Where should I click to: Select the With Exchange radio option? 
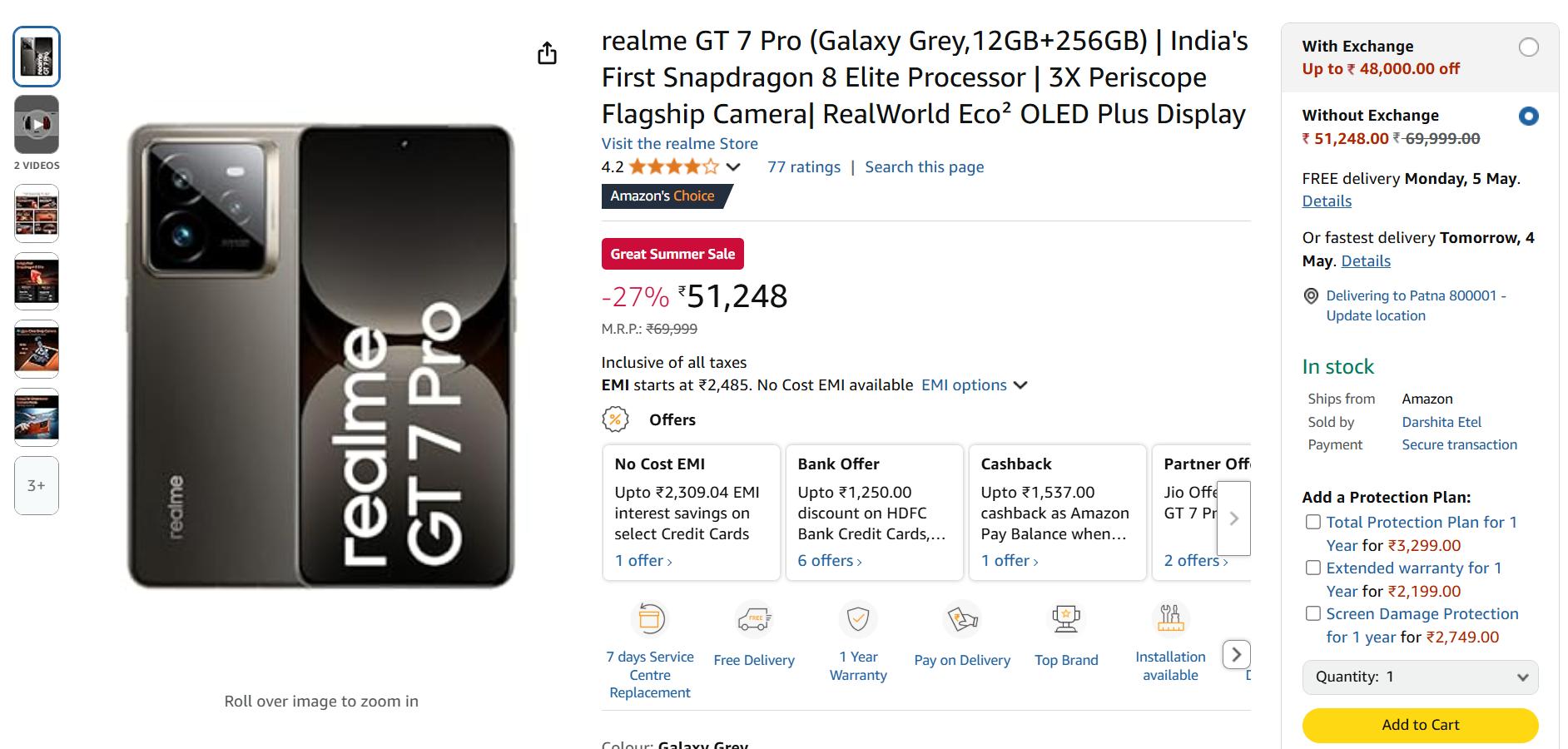[x=1528, y=47]
